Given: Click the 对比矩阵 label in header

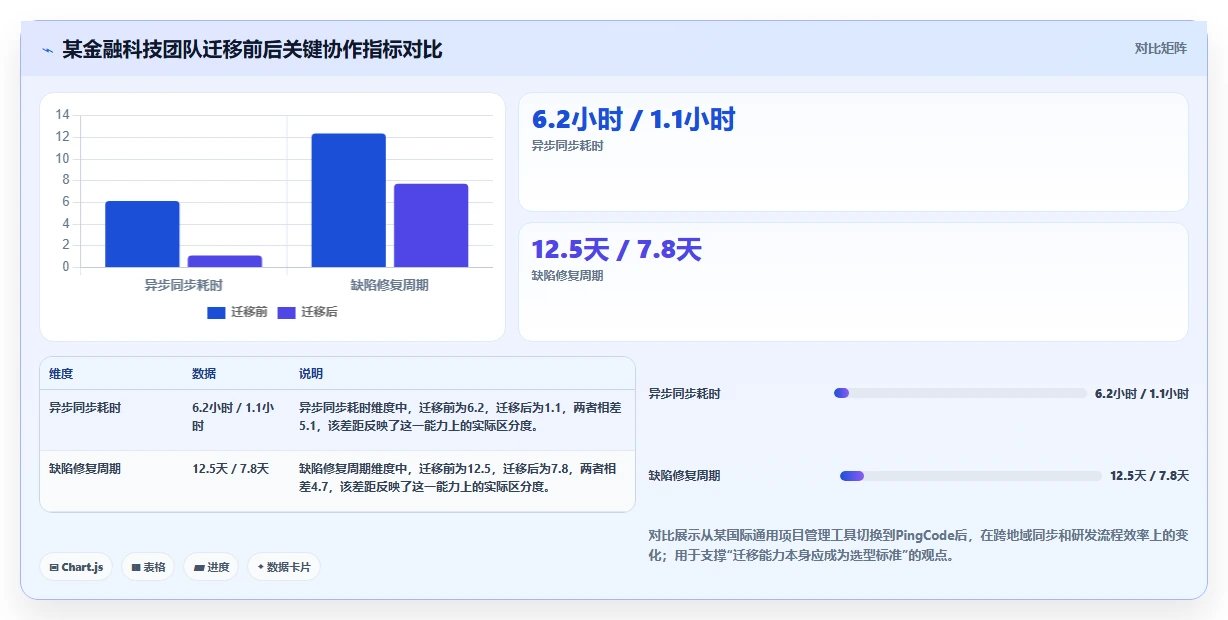Looking at the screenshot, I should coord(1161,48).
